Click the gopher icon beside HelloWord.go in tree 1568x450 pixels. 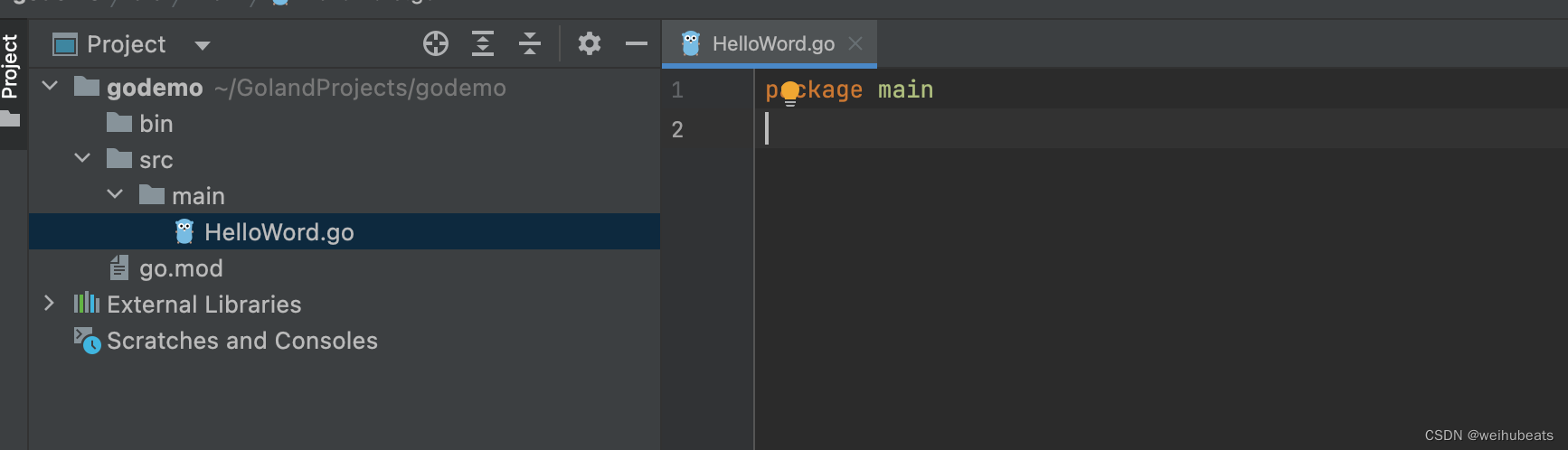184,232
